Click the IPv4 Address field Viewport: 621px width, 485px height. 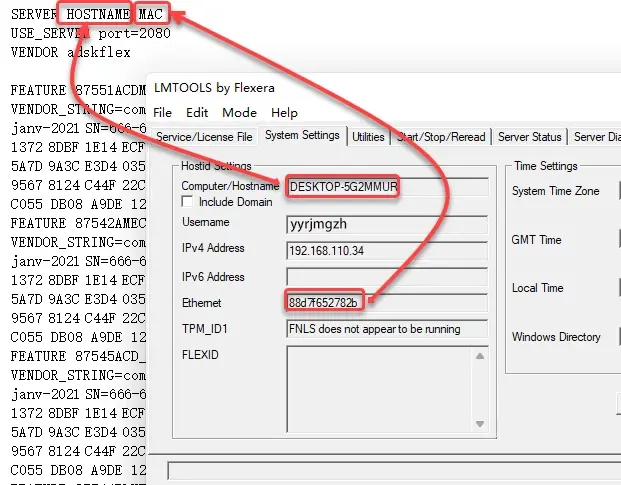(387, 251)
